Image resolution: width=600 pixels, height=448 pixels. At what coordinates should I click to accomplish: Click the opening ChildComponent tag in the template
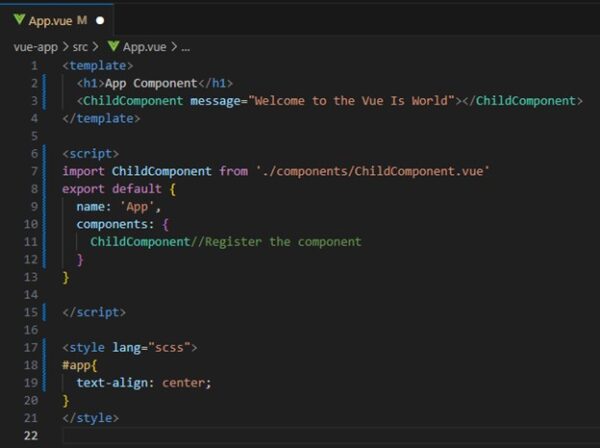pyautogui.click(x=133, y=101)
